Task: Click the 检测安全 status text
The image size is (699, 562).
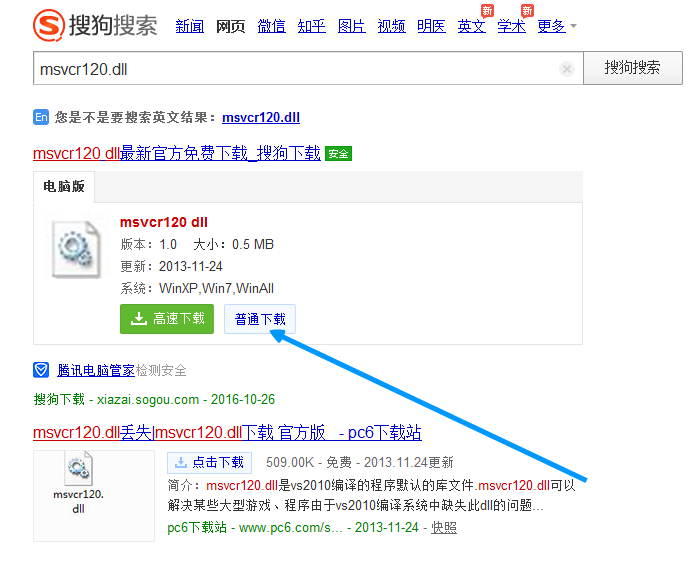Action: point(161,370)
